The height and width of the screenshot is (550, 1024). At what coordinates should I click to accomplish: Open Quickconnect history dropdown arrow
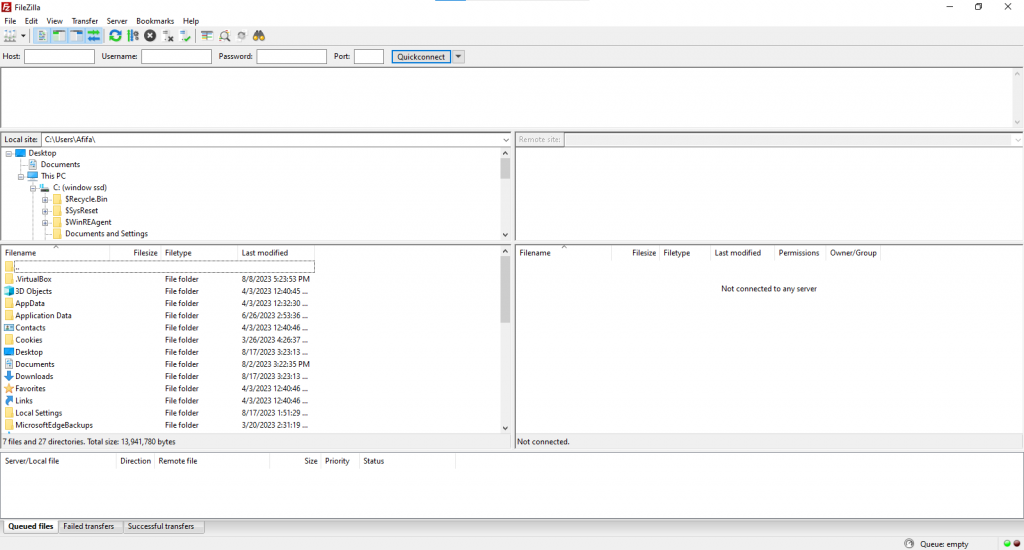[x=458, y=57]
